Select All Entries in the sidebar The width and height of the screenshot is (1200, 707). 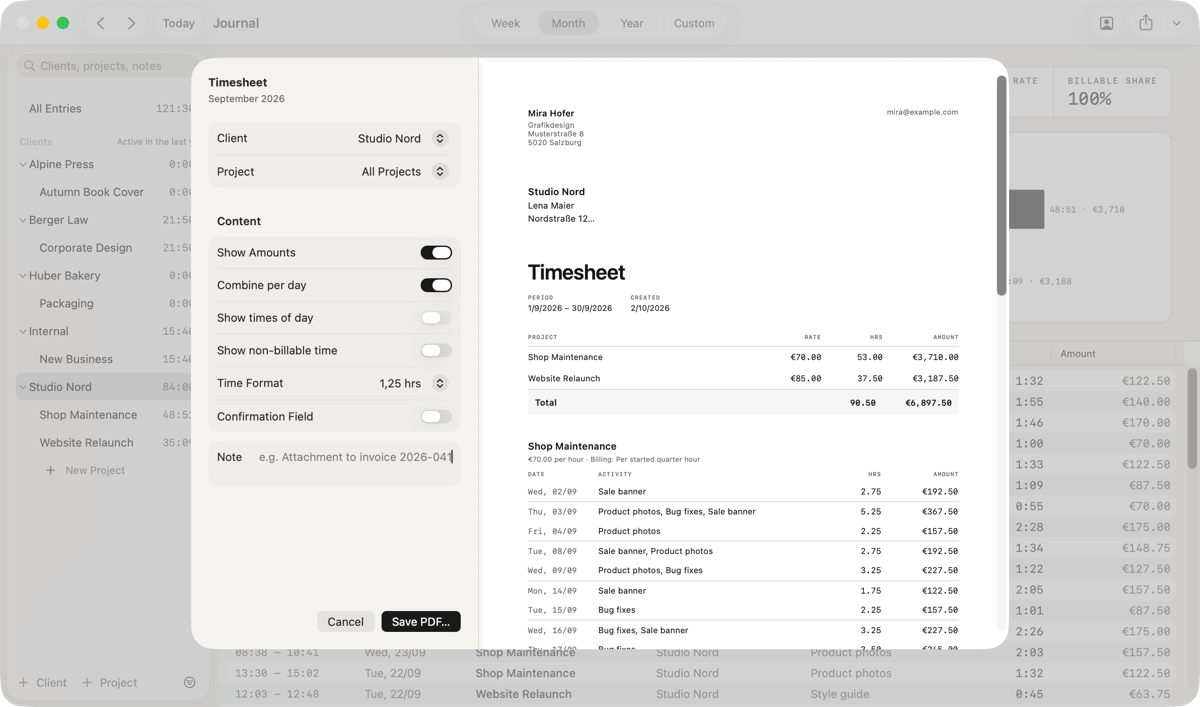click(55, 109)
